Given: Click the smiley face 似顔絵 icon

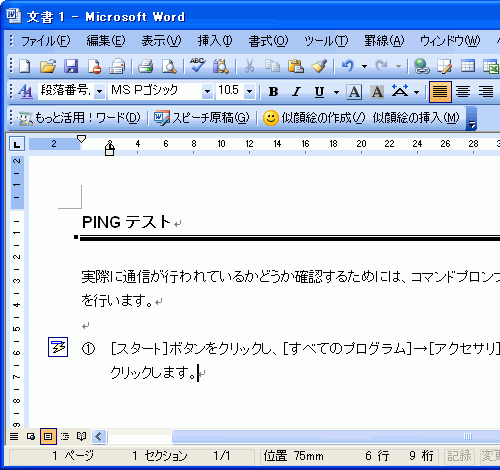Looking at the screenshot, I should [271, 118].
